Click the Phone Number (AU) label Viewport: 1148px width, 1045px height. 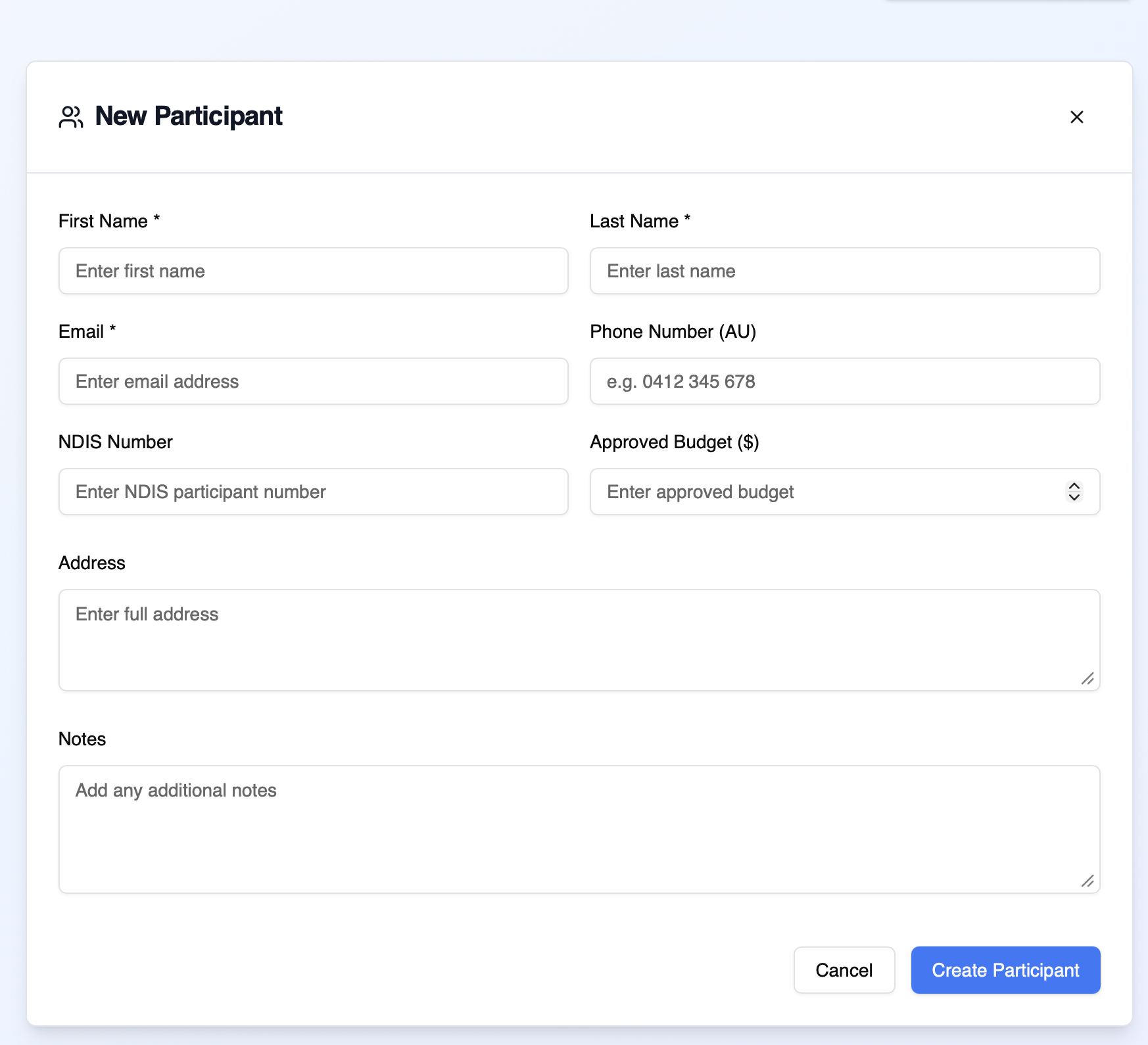tap(673, 331)
